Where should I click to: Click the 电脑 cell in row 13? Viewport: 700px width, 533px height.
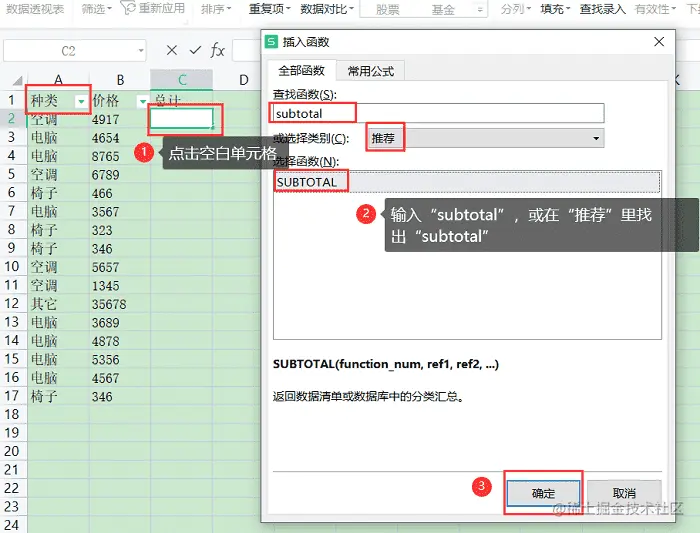point(58,323)
